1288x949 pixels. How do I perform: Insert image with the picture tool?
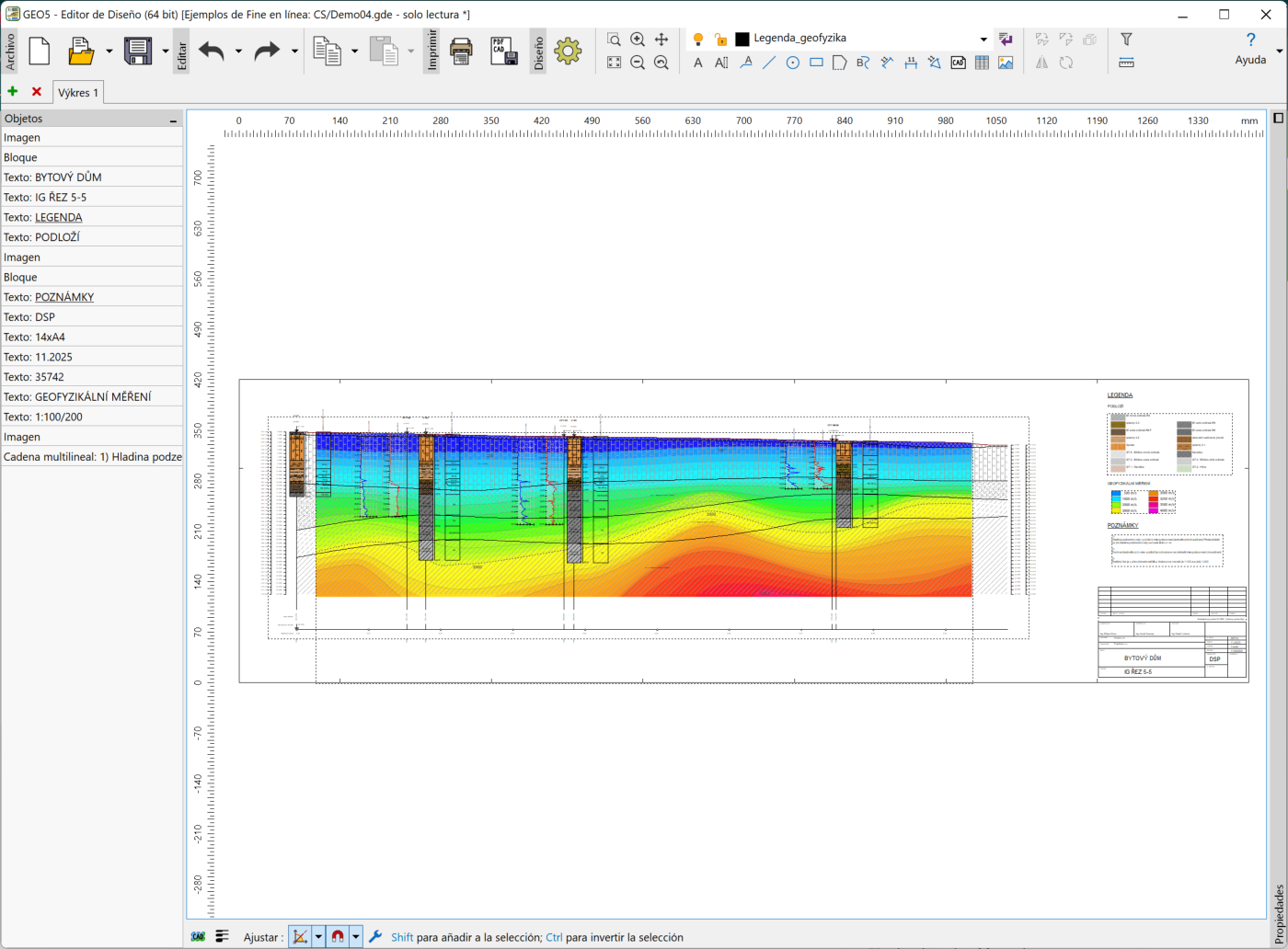[x=1006, y=63]
